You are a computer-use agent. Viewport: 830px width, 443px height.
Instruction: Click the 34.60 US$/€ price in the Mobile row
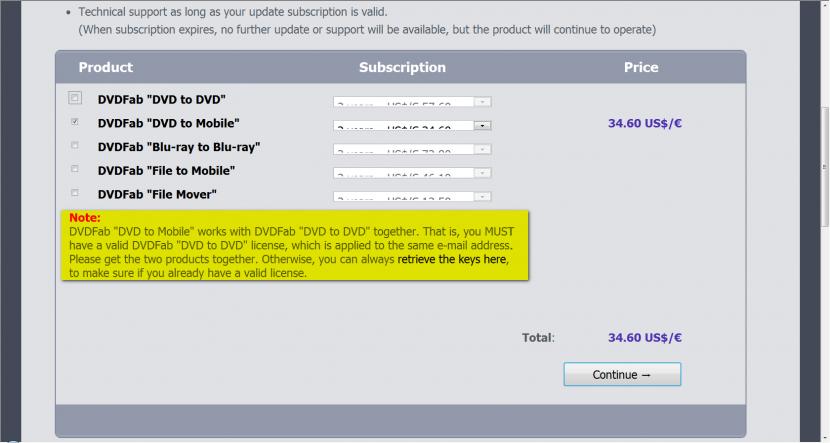pos(645,123)
